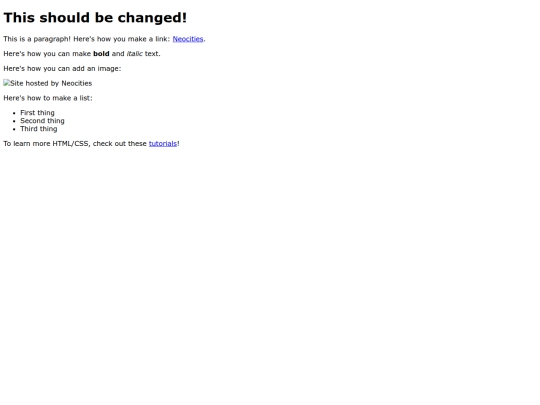This screenshot has width=540, height=405.
Task: Click the 'Site hosted by Neocities' alt text
Action: tap(51, 83)
